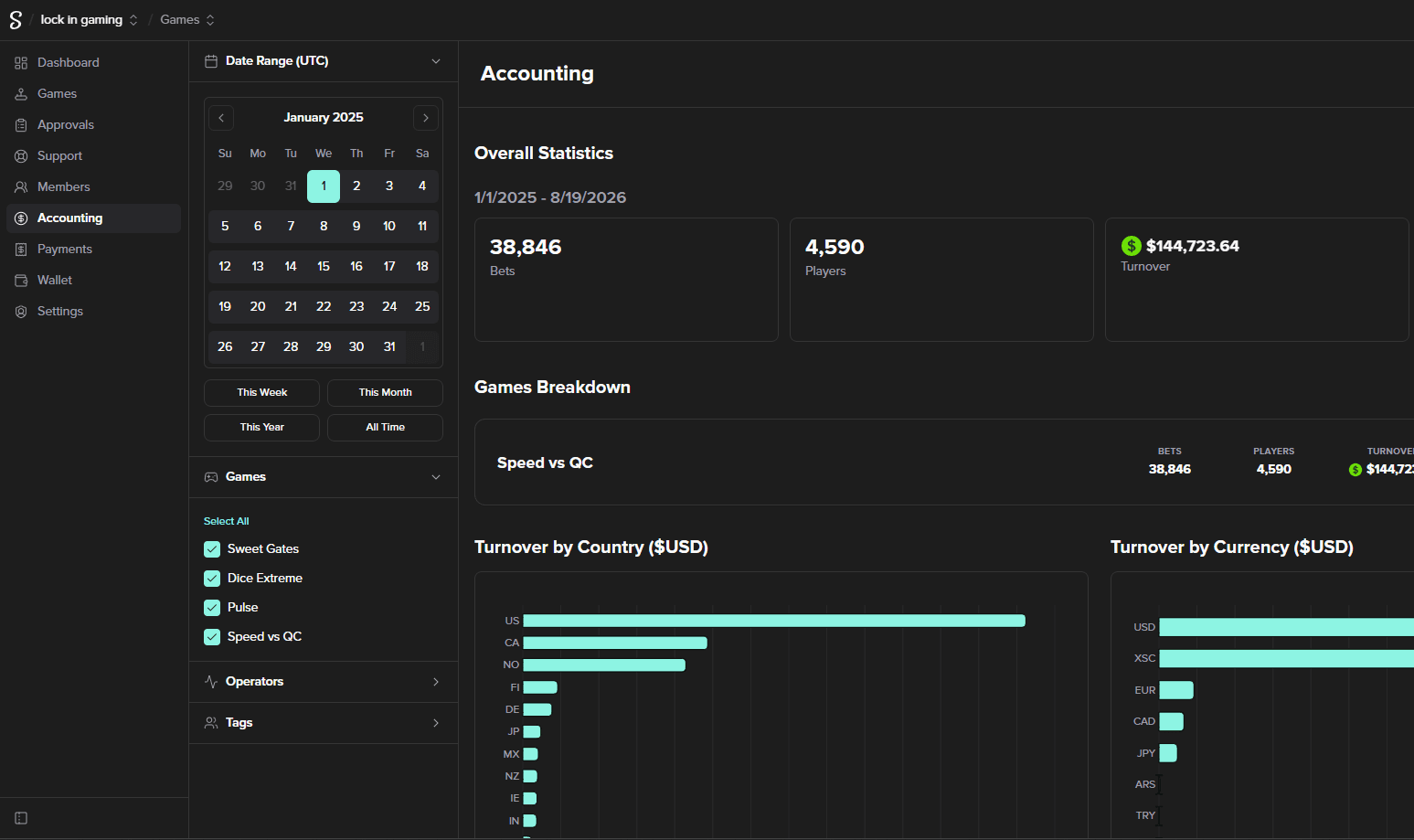Click the Wallet icon in sidebar
1414x840 pixels.
click(x=21, y=281)
